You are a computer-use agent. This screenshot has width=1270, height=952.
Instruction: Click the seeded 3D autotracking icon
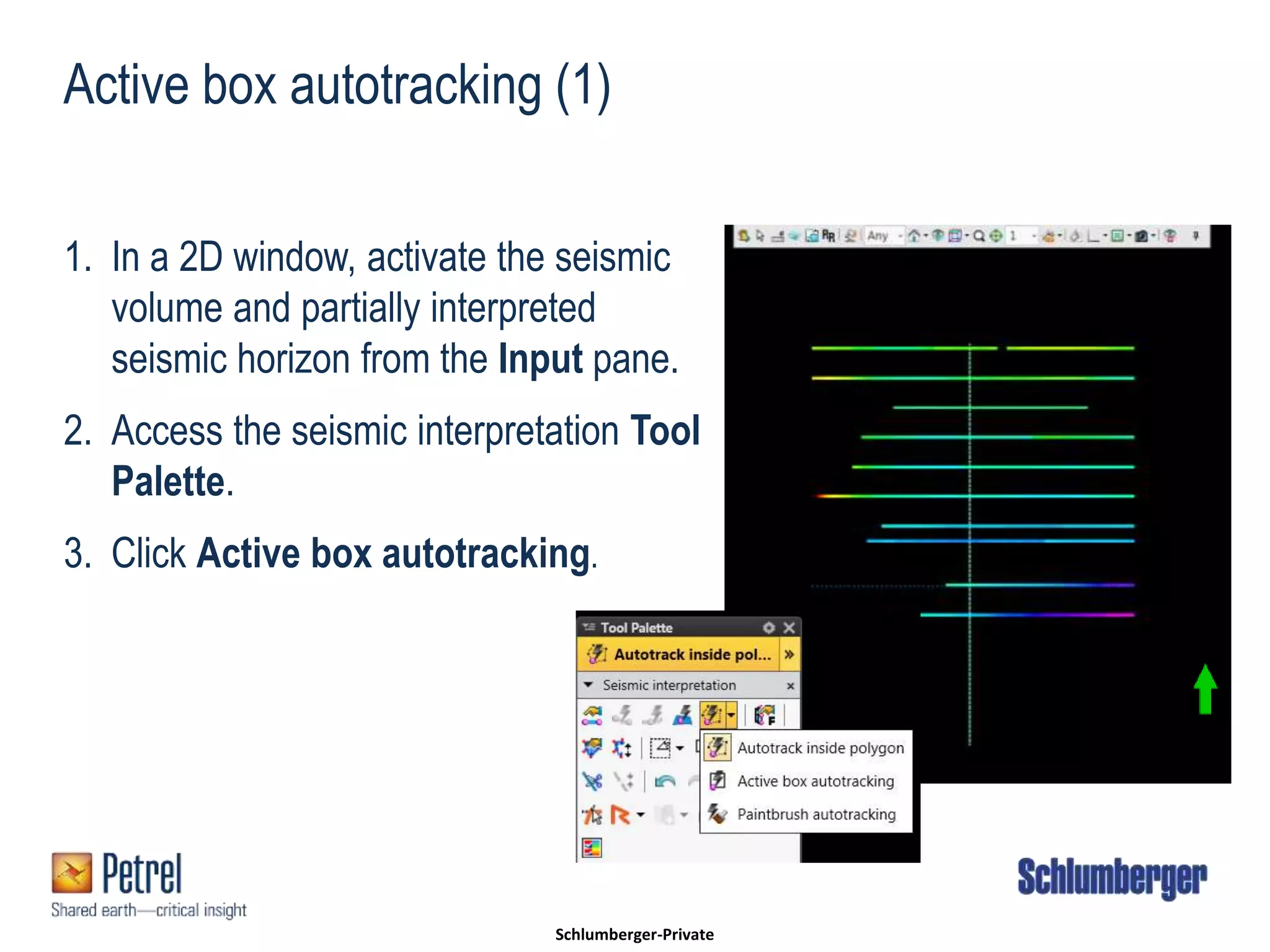(683, 716)
